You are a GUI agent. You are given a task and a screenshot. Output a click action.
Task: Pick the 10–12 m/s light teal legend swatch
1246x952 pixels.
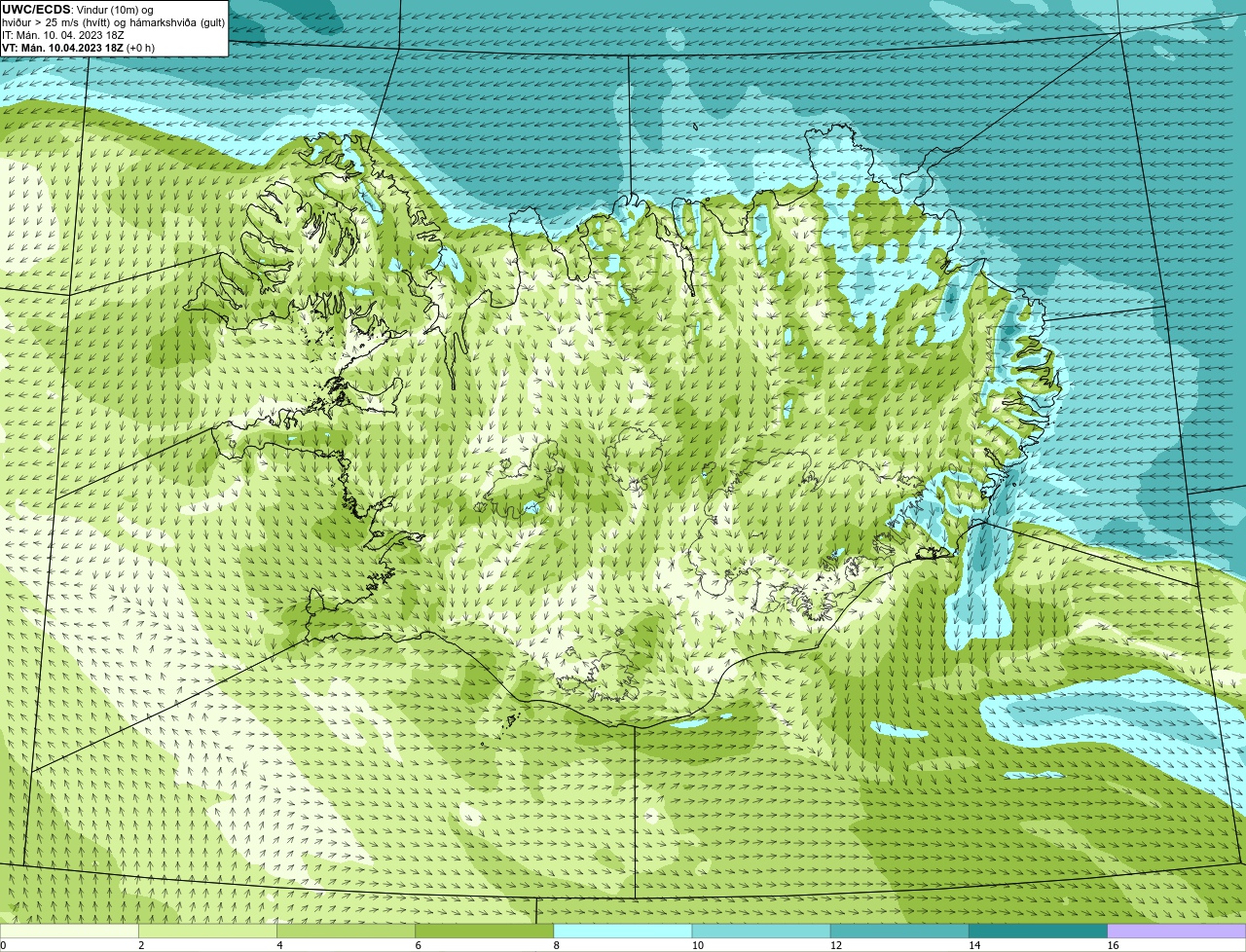pos(761,932)
